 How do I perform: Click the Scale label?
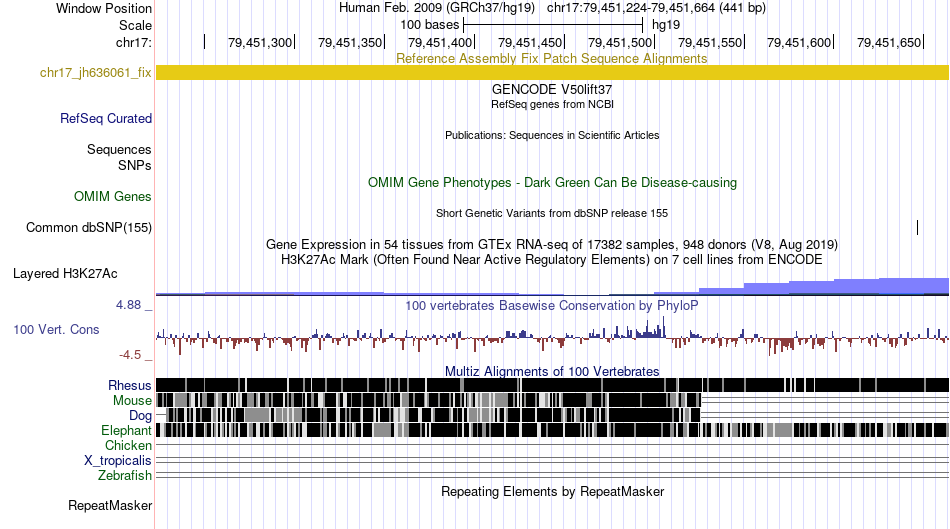pos(135,25)
